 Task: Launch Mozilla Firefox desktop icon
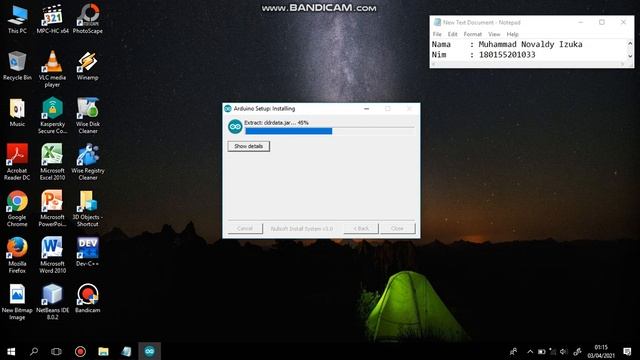(x=17, y=255)
